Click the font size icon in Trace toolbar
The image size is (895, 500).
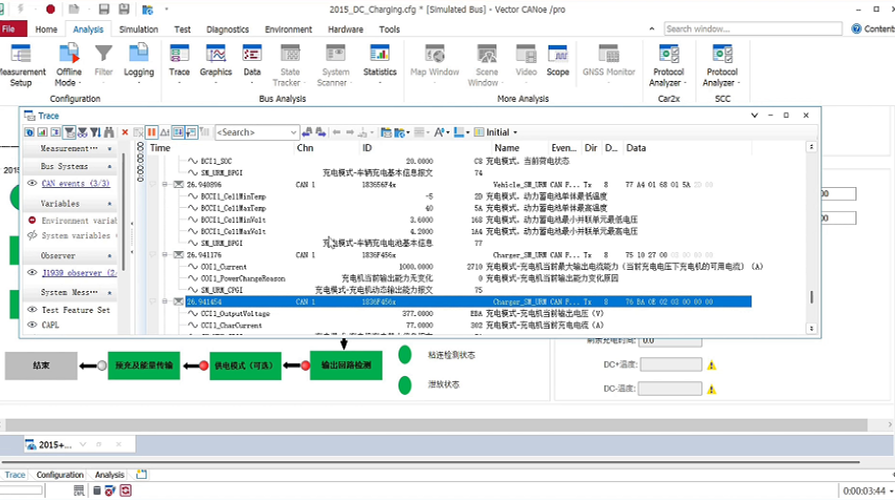tap(441, 132)
